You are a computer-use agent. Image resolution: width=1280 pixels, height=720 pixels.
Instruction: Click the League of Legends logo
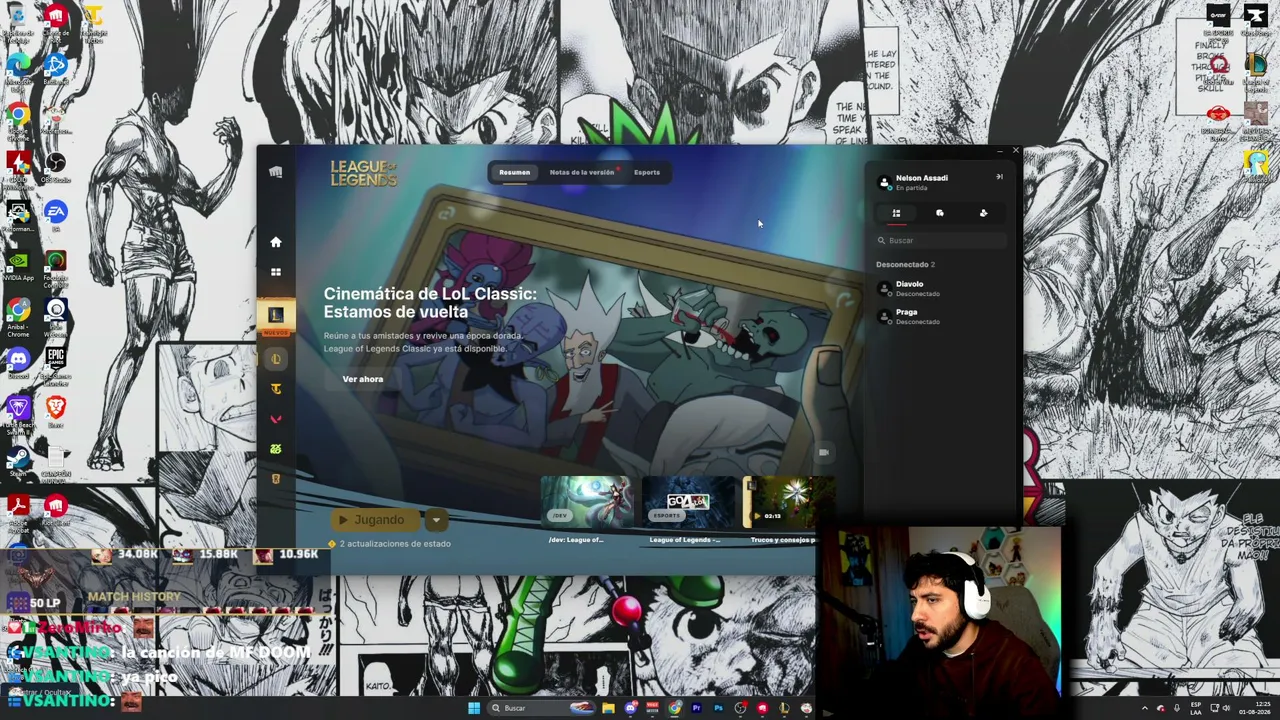point(364,173)
